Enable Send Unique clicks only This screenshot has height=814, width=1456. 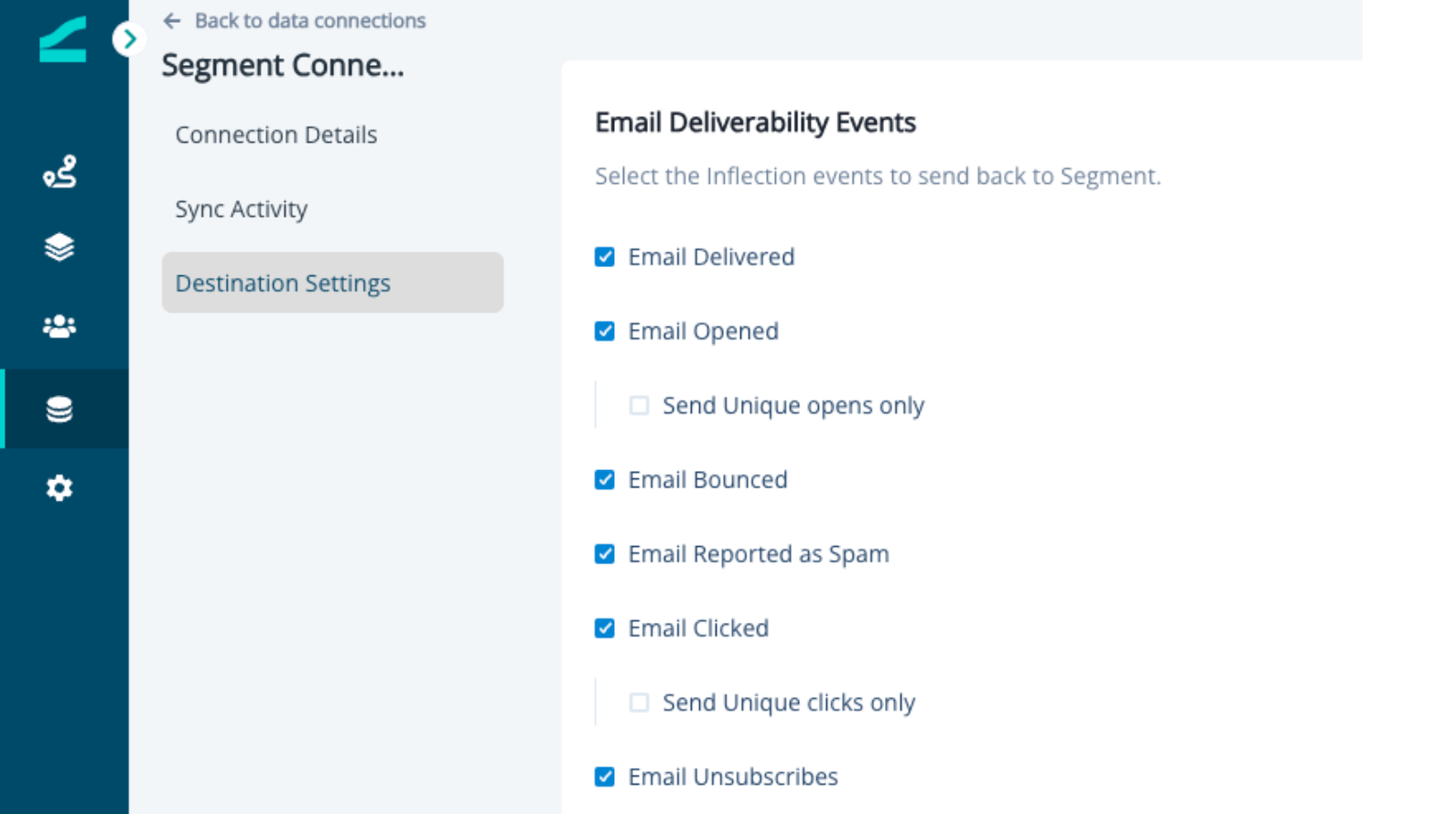pos(640,702)
